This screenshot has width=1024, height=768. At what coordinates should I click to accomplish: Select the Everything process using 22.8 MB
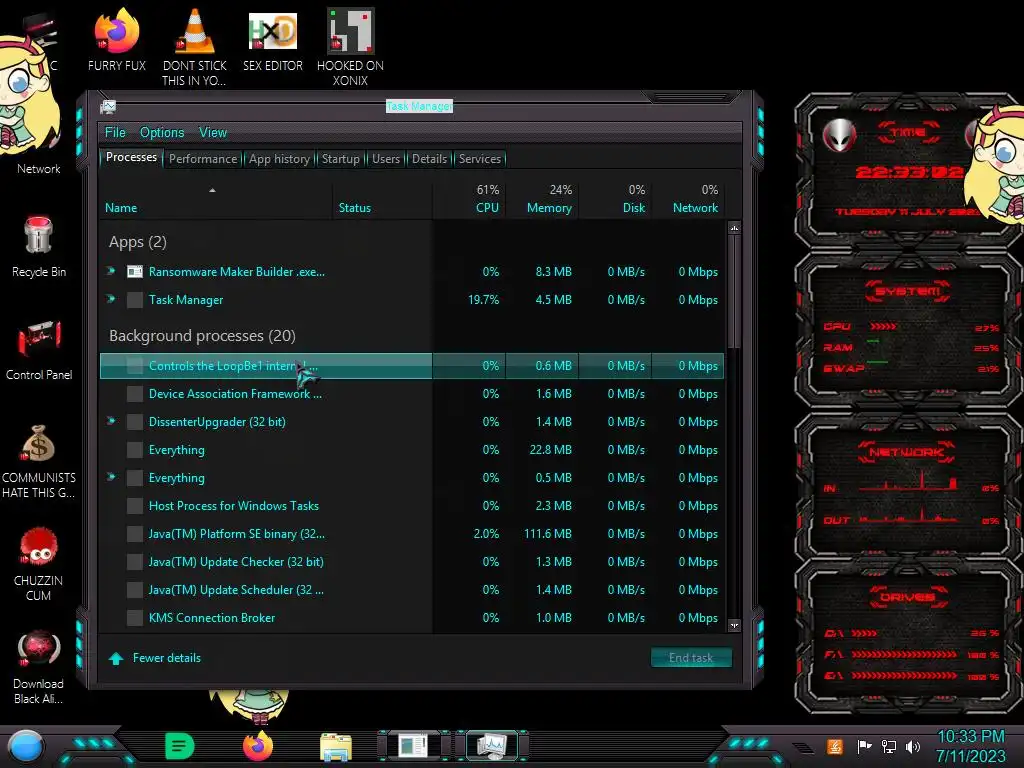pos(412,450)
